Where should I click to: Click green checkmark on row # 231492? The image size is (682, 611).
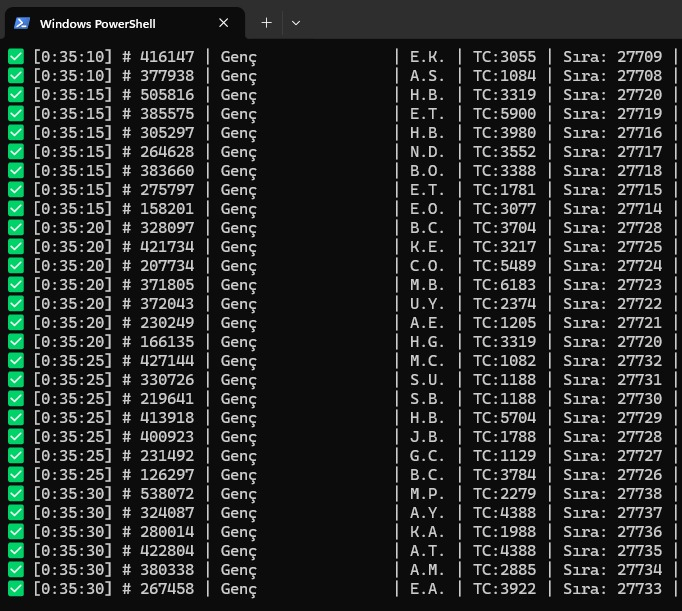(16, 456)
